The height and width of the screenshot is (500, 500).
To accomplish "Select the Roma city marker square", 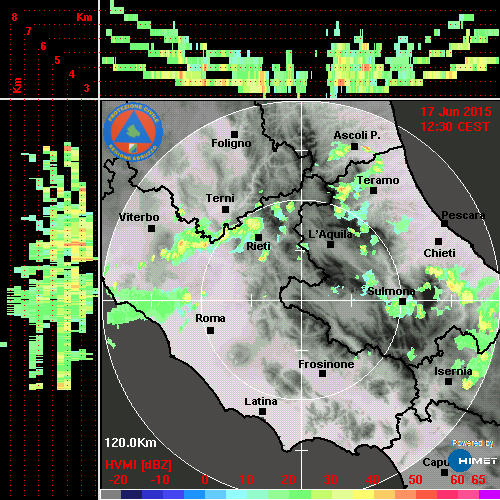I will [x=210, y=331].
